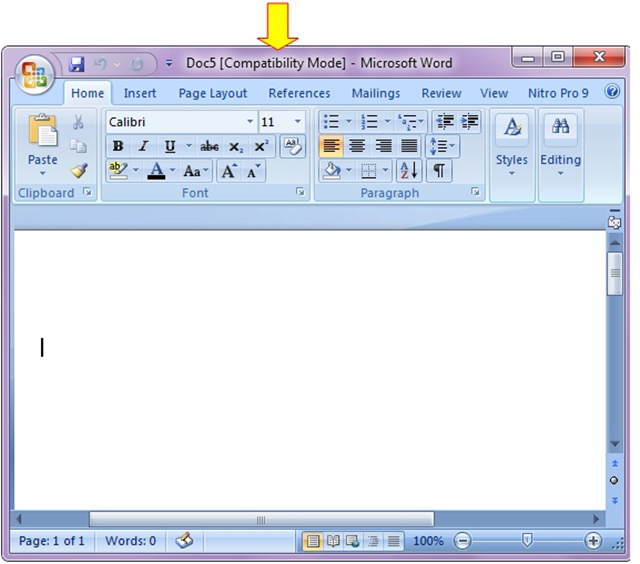Click the Words: 0 status indicator
The width and height of the screenshot is (640, 564).
131,541
